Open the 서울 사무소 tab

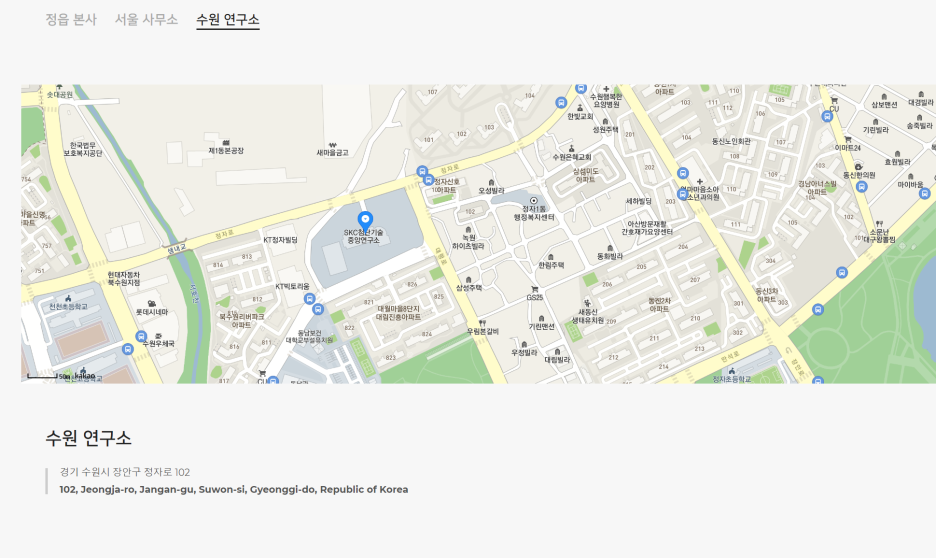click(146, 19)
